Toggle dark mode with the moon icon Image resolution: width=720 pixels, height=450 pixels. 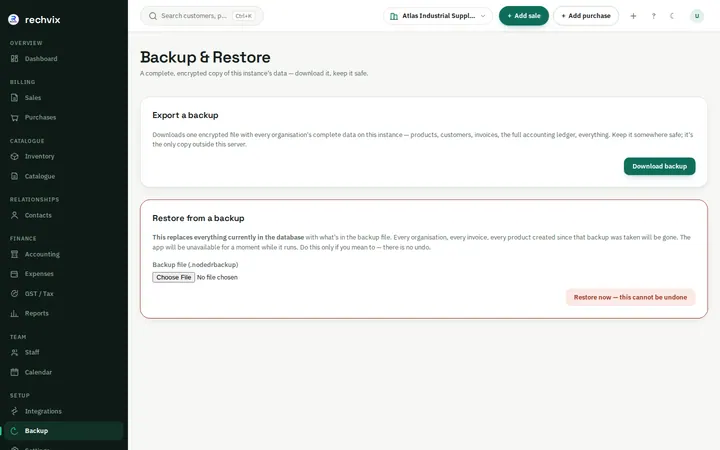tap(672, 16)
